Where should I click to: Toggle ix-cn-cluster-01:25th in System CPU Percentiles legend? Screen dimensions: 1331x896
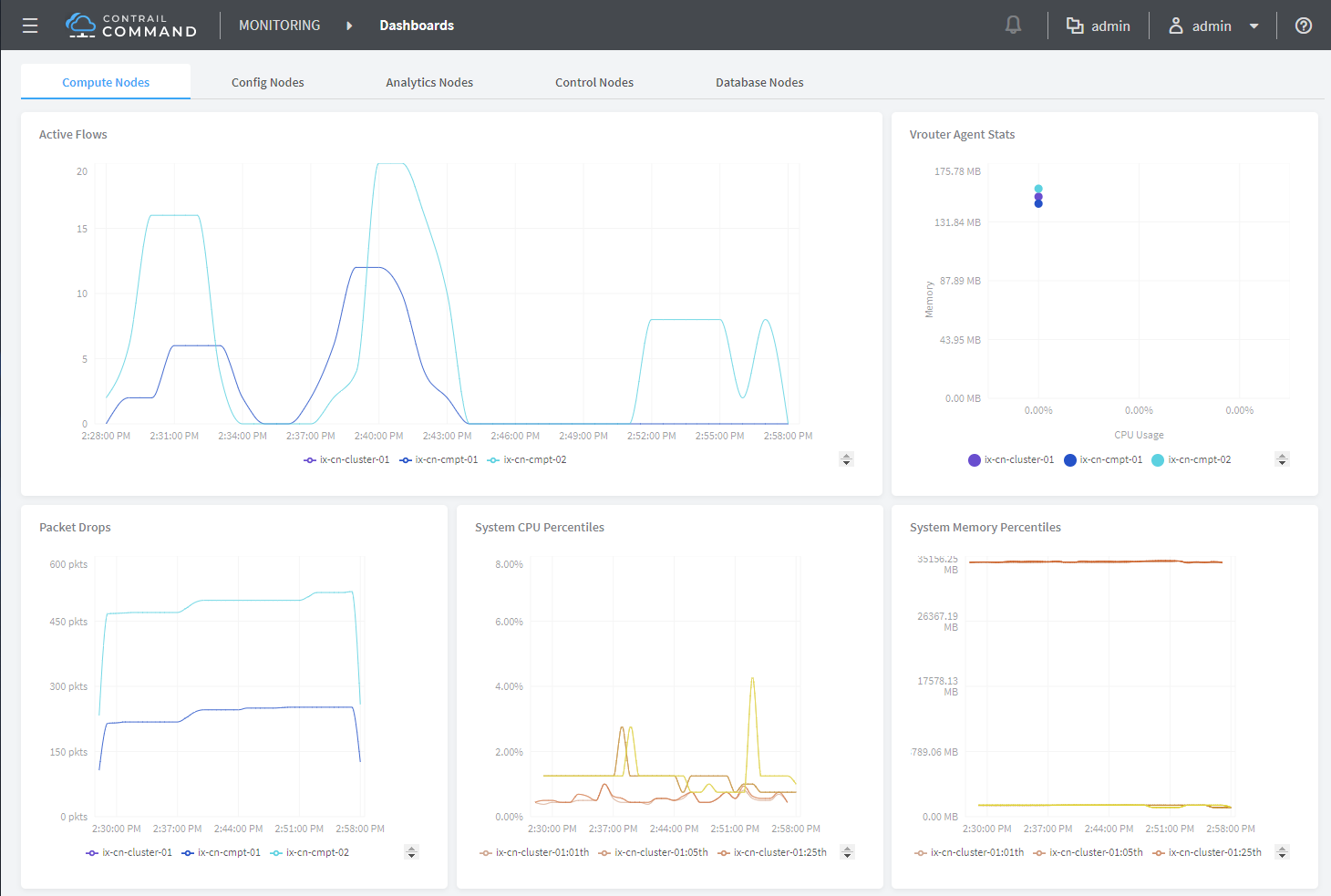pyautogui.click(x=772, y=852)
